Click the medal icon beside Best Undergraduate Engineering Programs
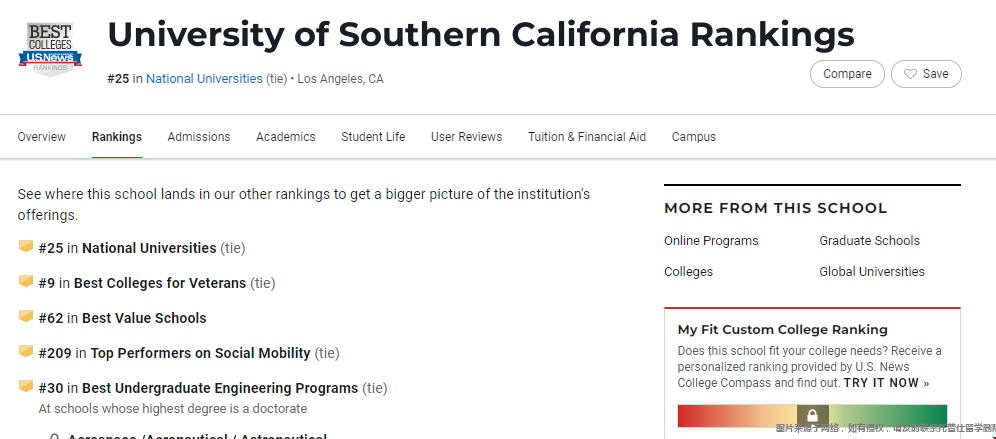Screen dimensions: 996x439 26,387
